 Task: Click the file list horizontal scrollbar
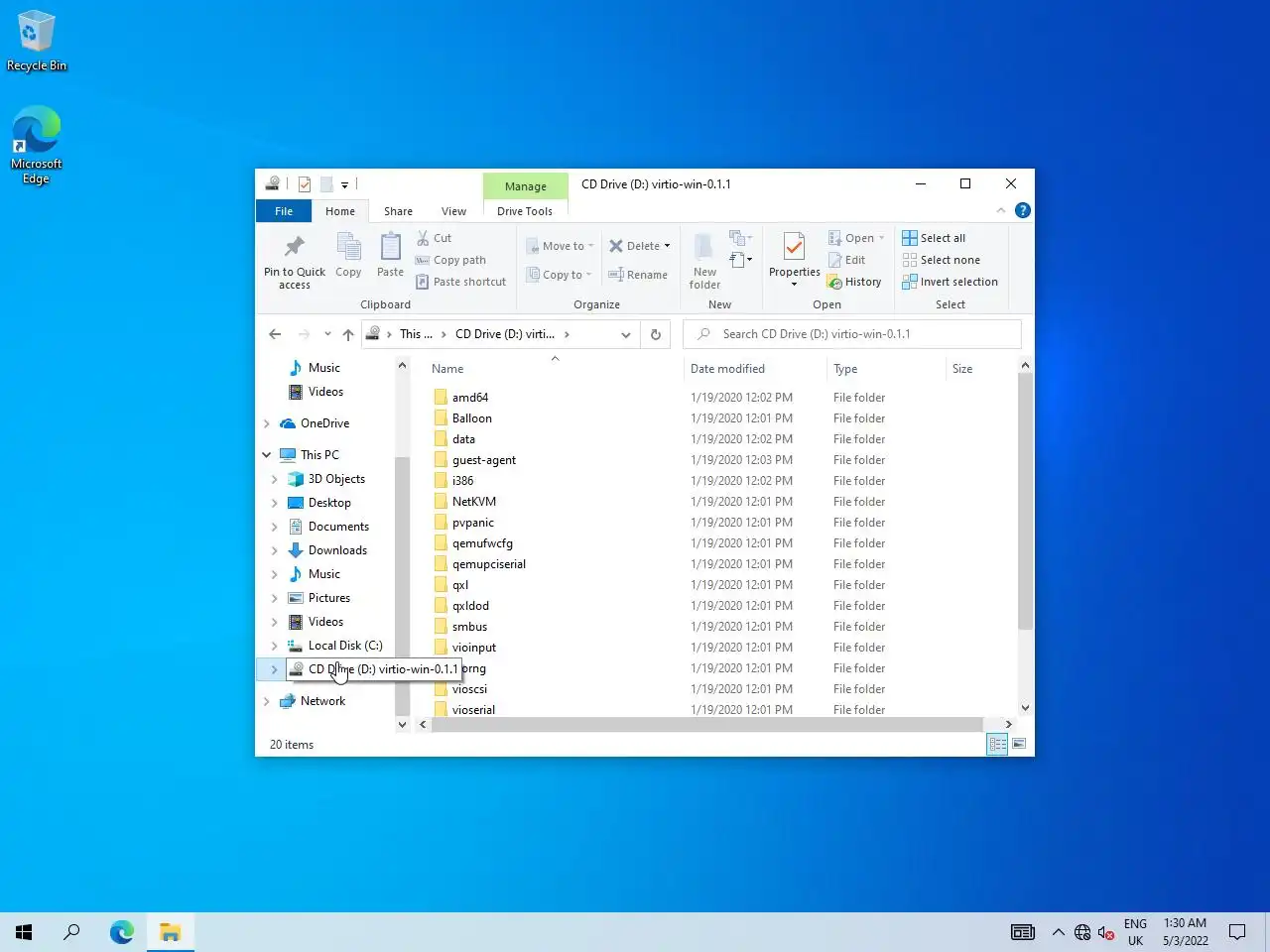(x=707, y=724)
